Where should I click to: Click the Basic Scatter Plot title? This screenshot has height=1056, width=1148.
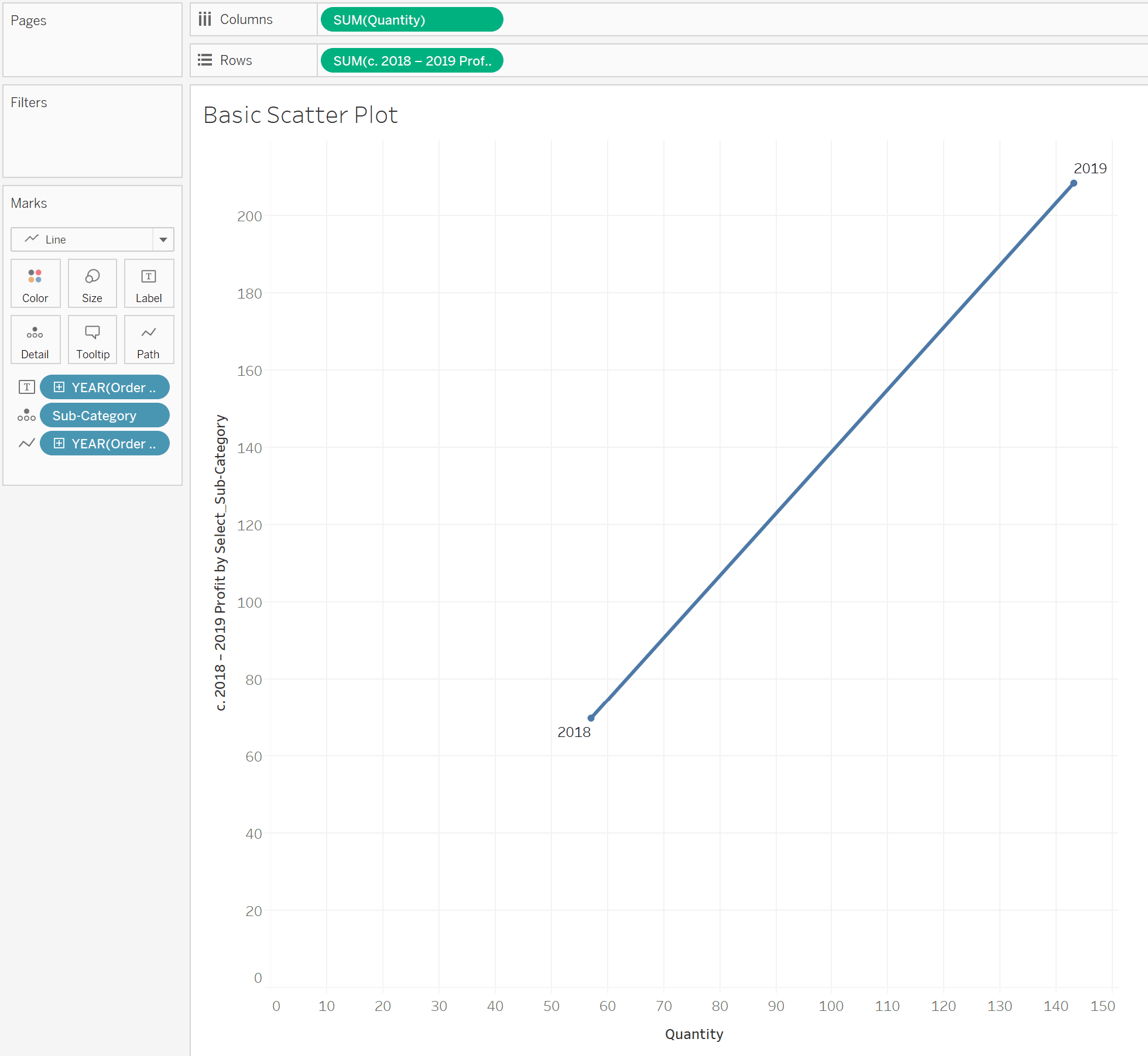pyautogui.click(x=300, y=115)
